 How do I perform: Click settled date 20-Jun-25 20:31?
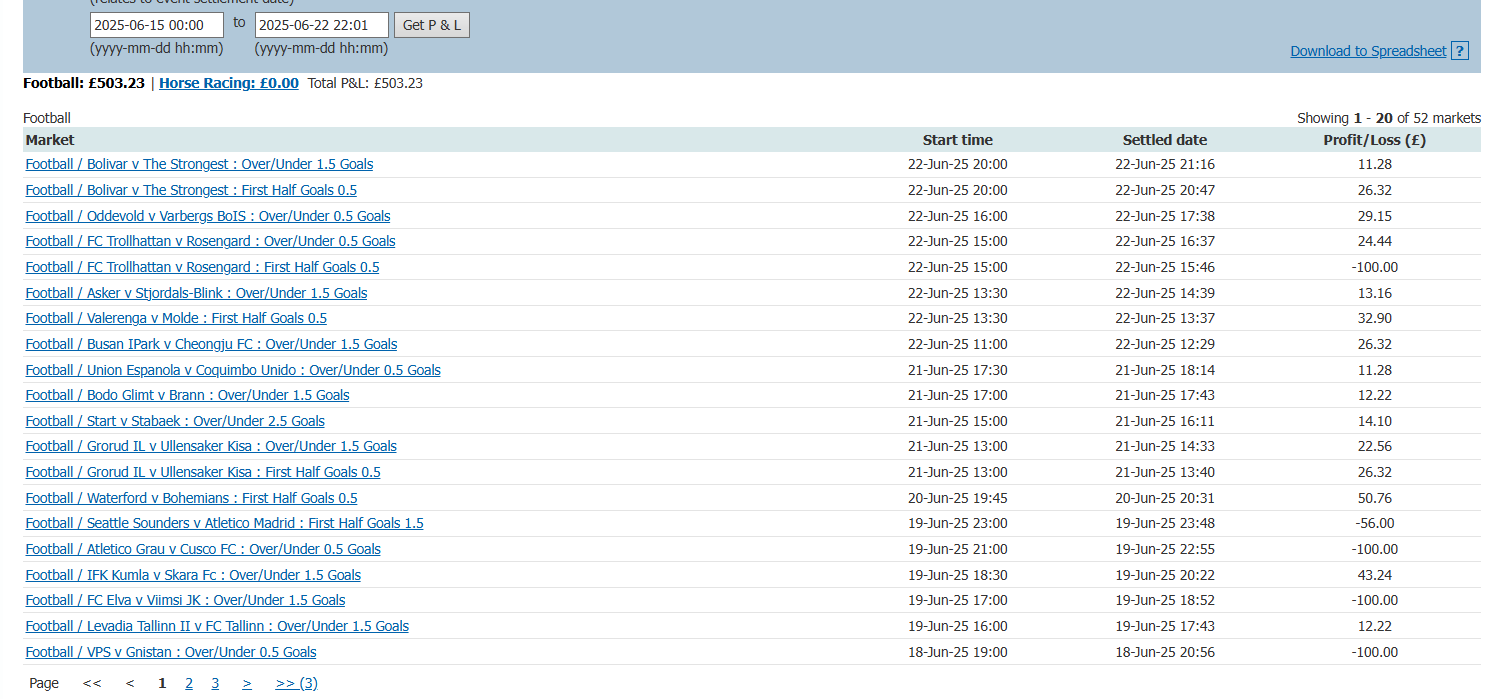pos(1165,498)
